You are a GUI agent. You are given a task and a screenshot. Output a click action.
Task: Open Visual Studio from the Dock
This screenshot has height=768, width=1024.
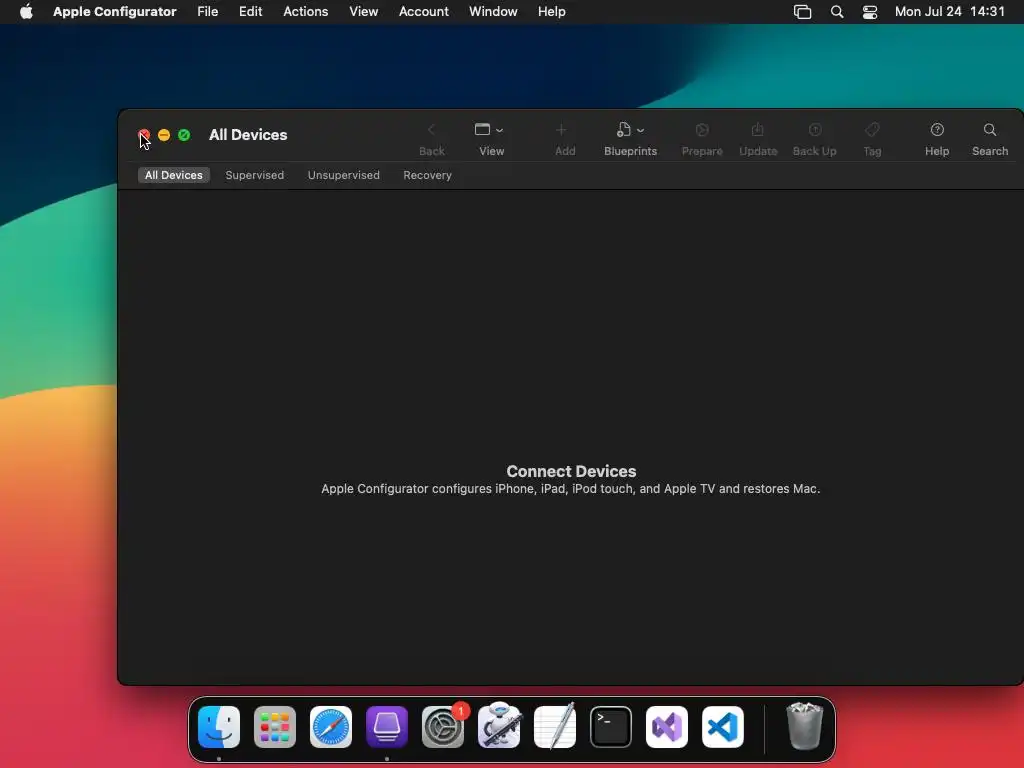[x=667, y=727]
